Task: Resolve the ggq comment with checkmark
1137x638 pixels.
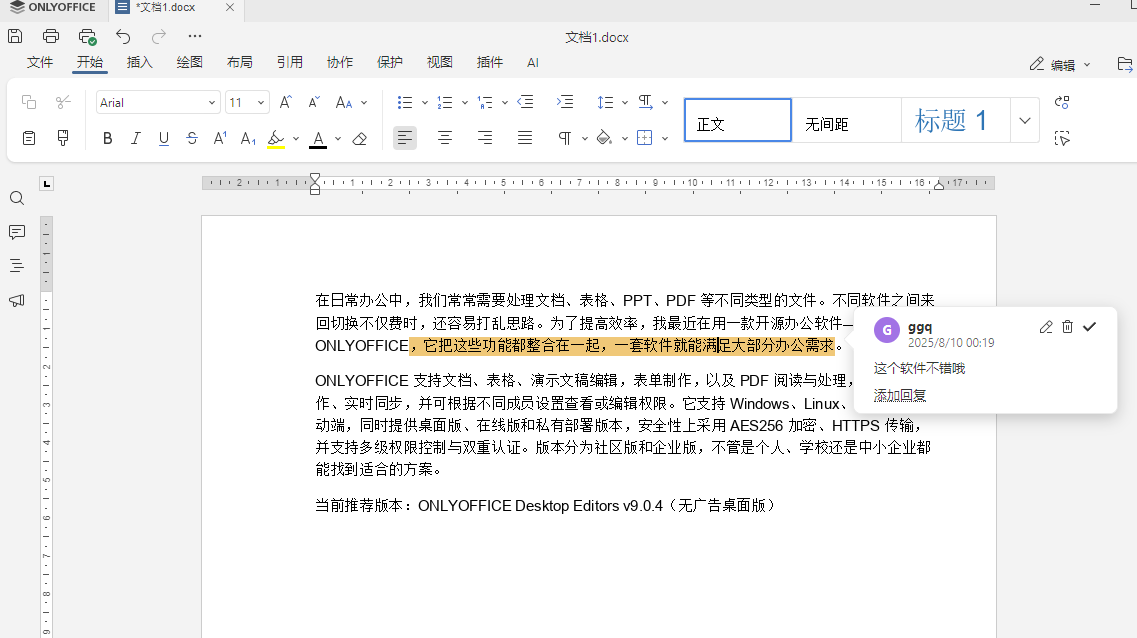Action: (1089, 327)
